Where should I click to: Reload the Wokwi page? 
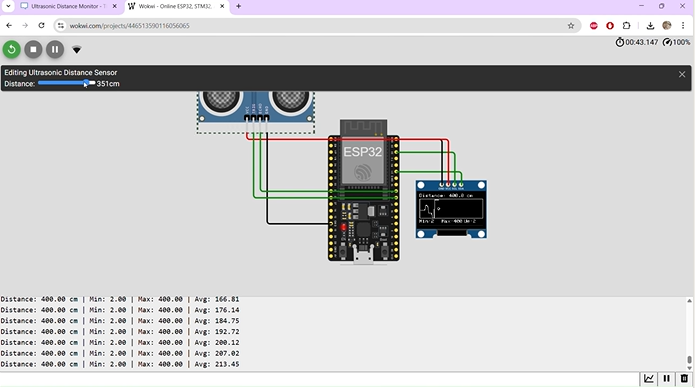click(41, 26)
